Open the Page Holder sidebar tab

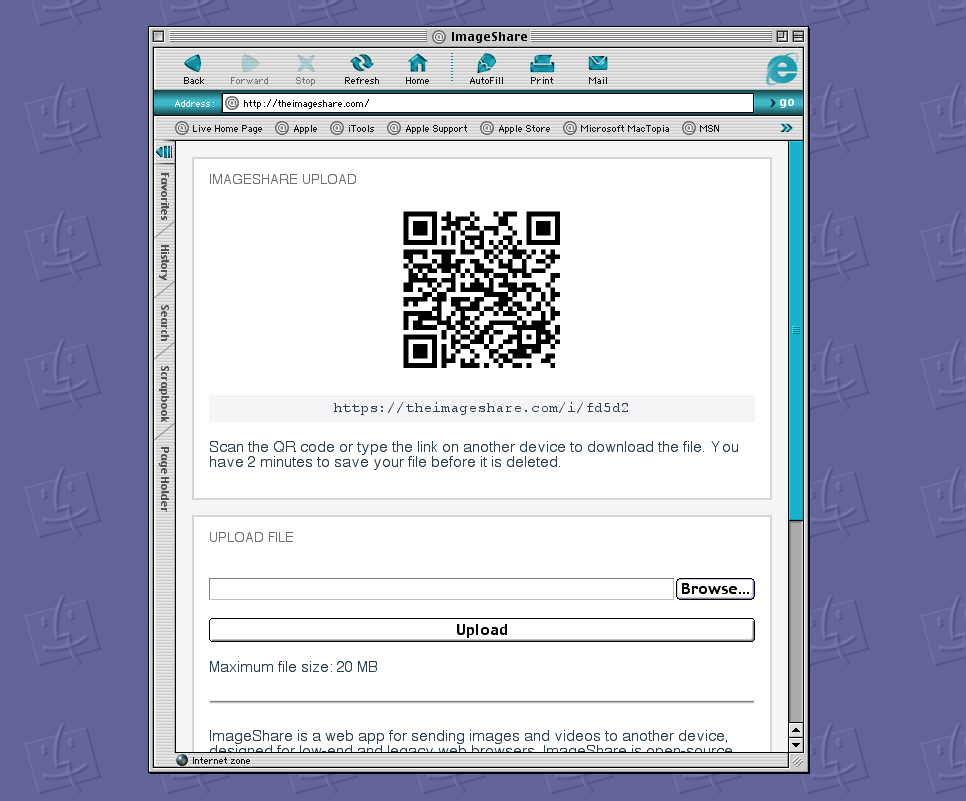164,479
